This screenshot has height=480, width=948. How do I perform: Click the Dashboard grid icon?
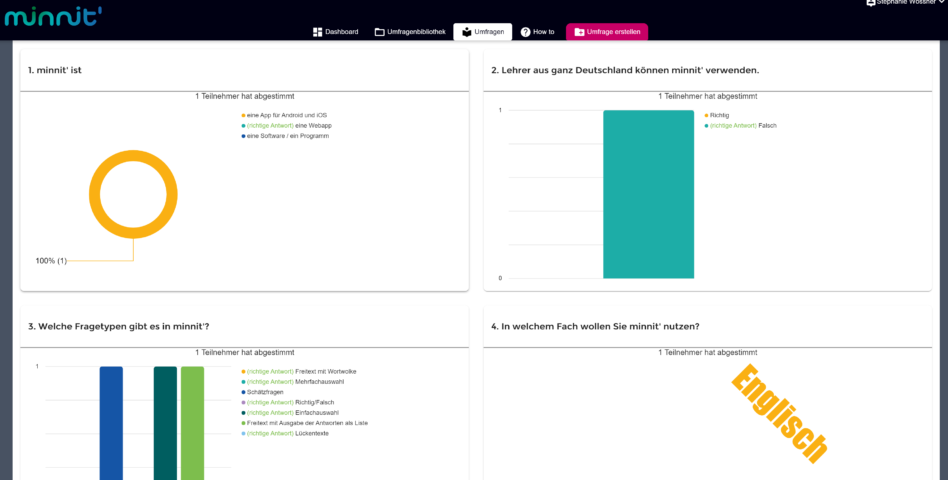(x=318, y=32)
